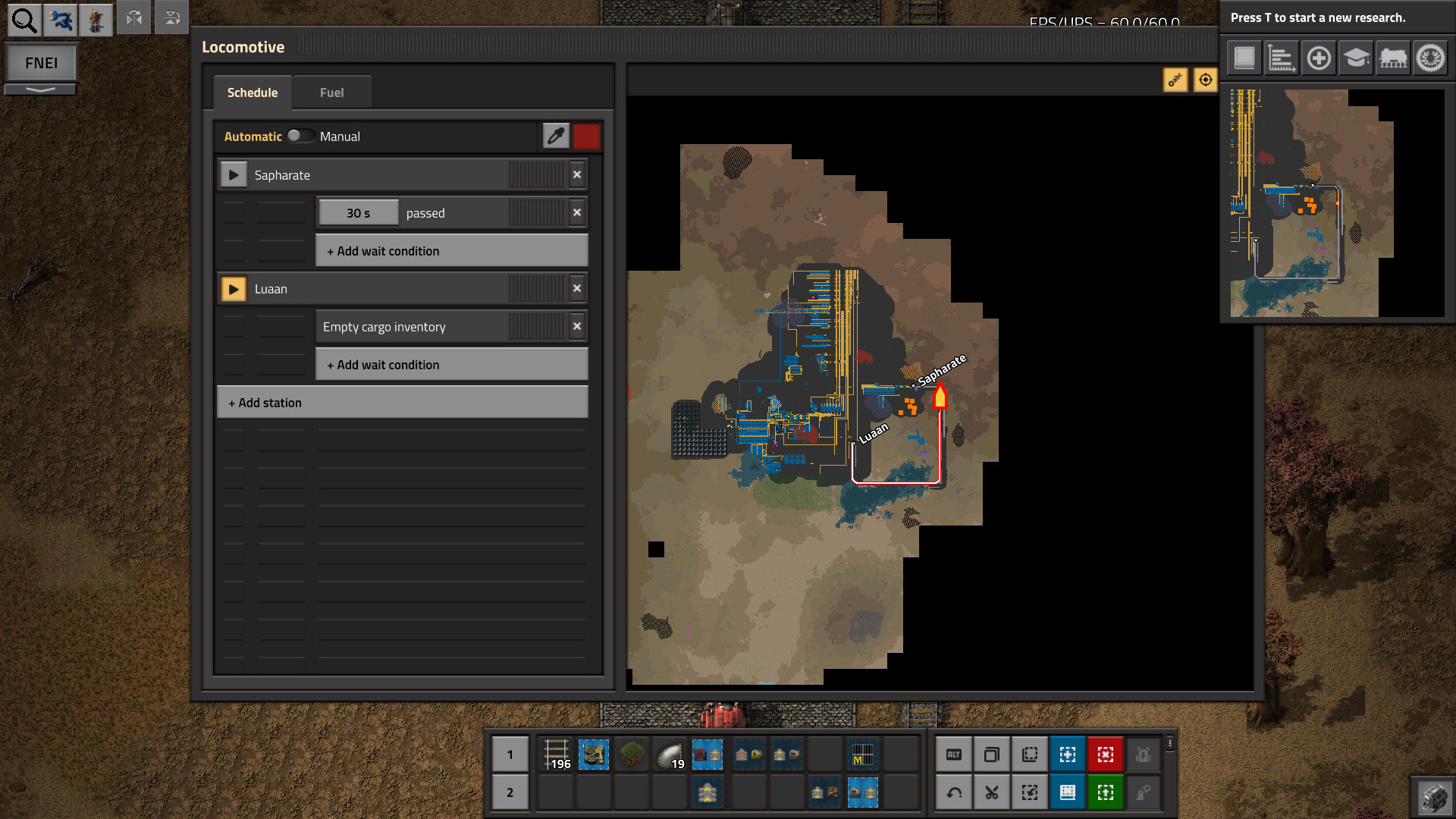
Task: Open the blueprint library book
Action: [x=1244, y=58]
